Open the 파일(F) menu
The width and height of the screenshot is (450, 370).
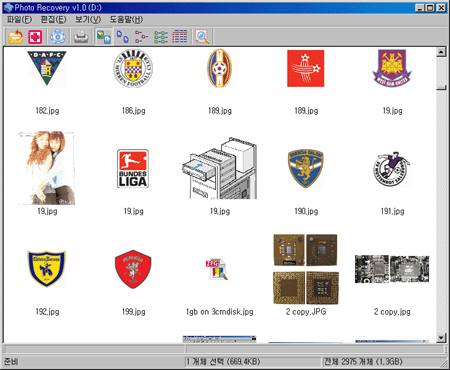19,19
